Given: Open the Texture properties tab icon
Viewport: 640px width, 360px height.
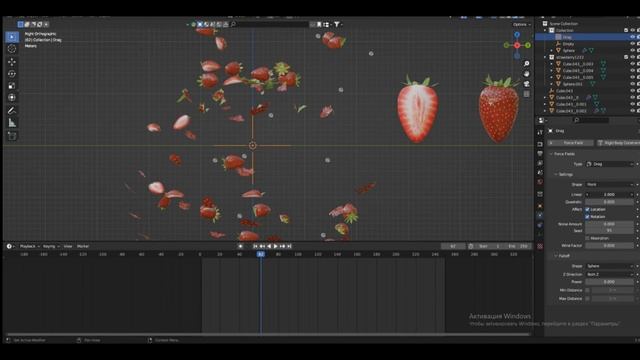Looking at the screenshot, I should click(x=540, y=247).
